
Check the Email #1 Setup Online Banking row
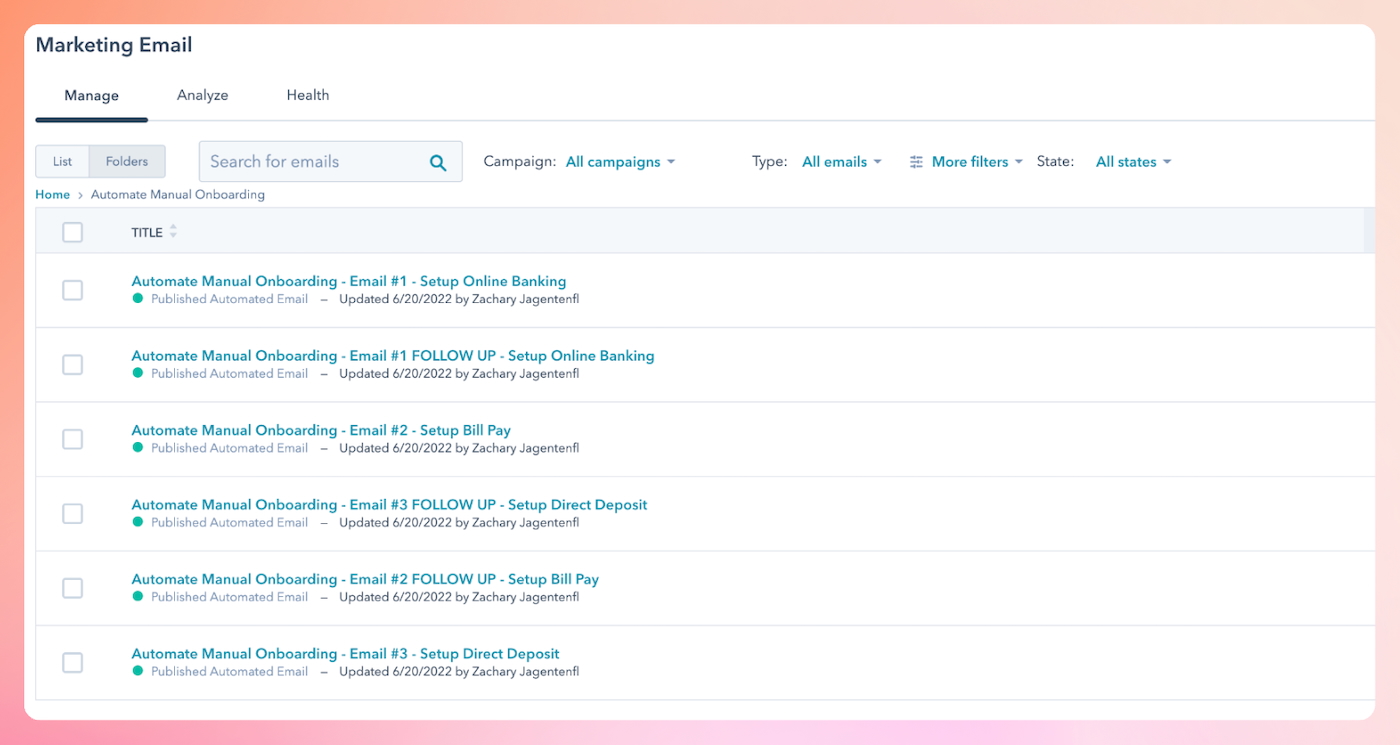72,290
